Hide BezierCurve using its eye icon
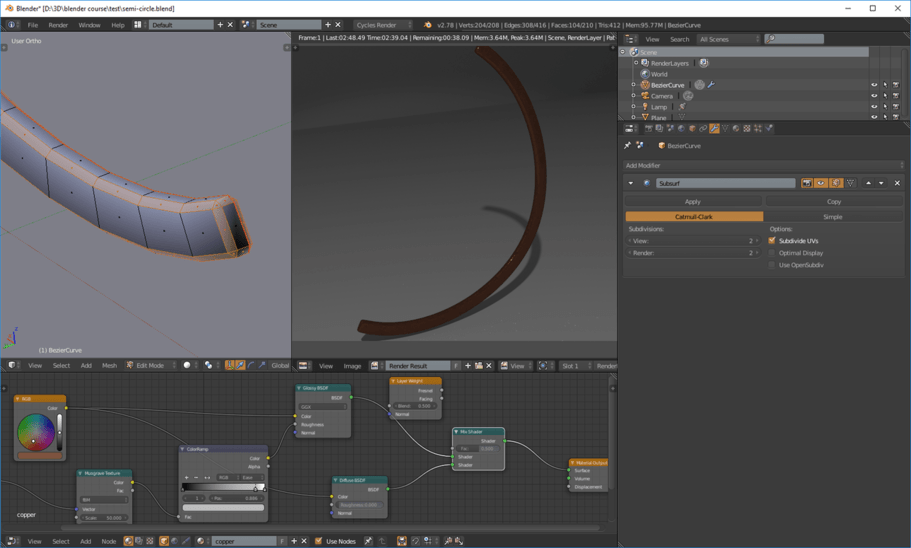The height and width of the screenshot is (548, 911). coord(874,85)
